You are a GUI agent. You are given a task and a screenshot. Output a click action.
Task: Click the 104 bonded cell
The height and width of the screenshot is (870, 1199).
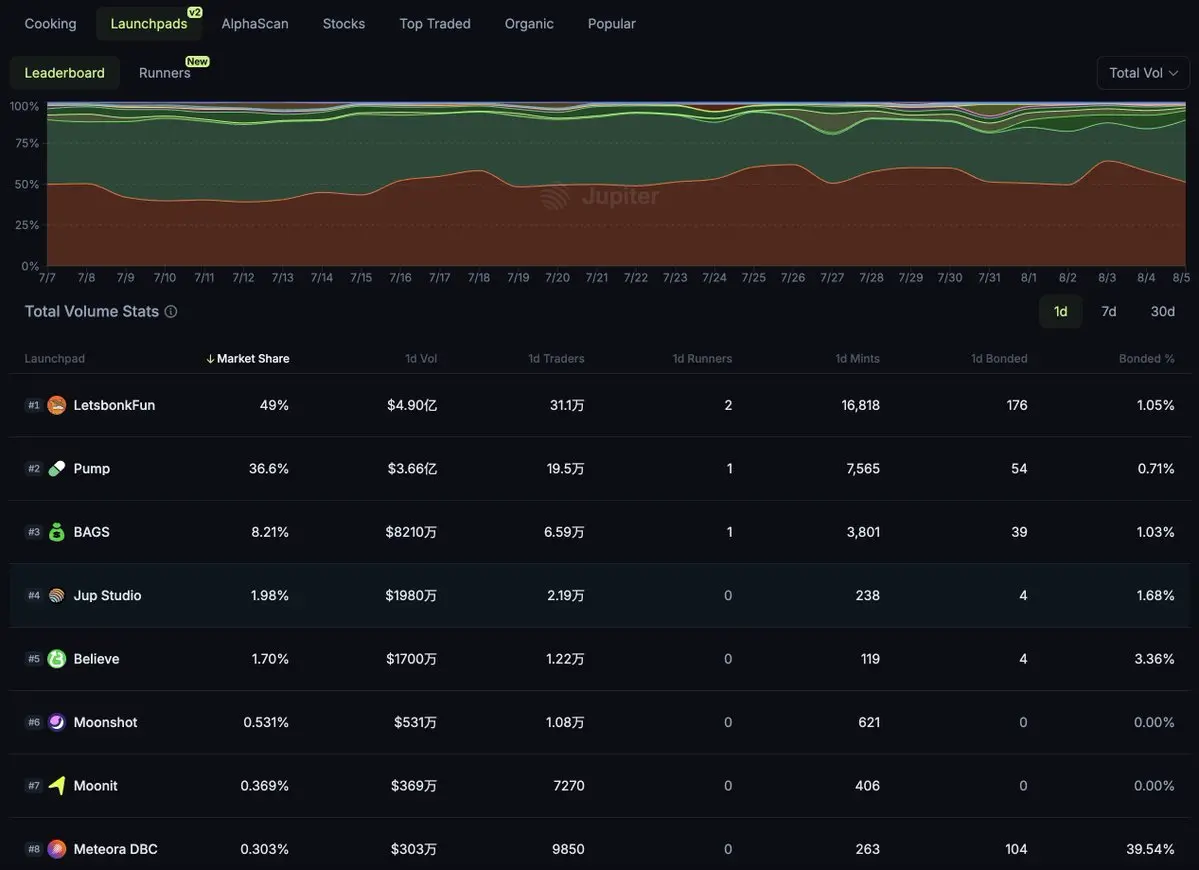point(1016,849)
